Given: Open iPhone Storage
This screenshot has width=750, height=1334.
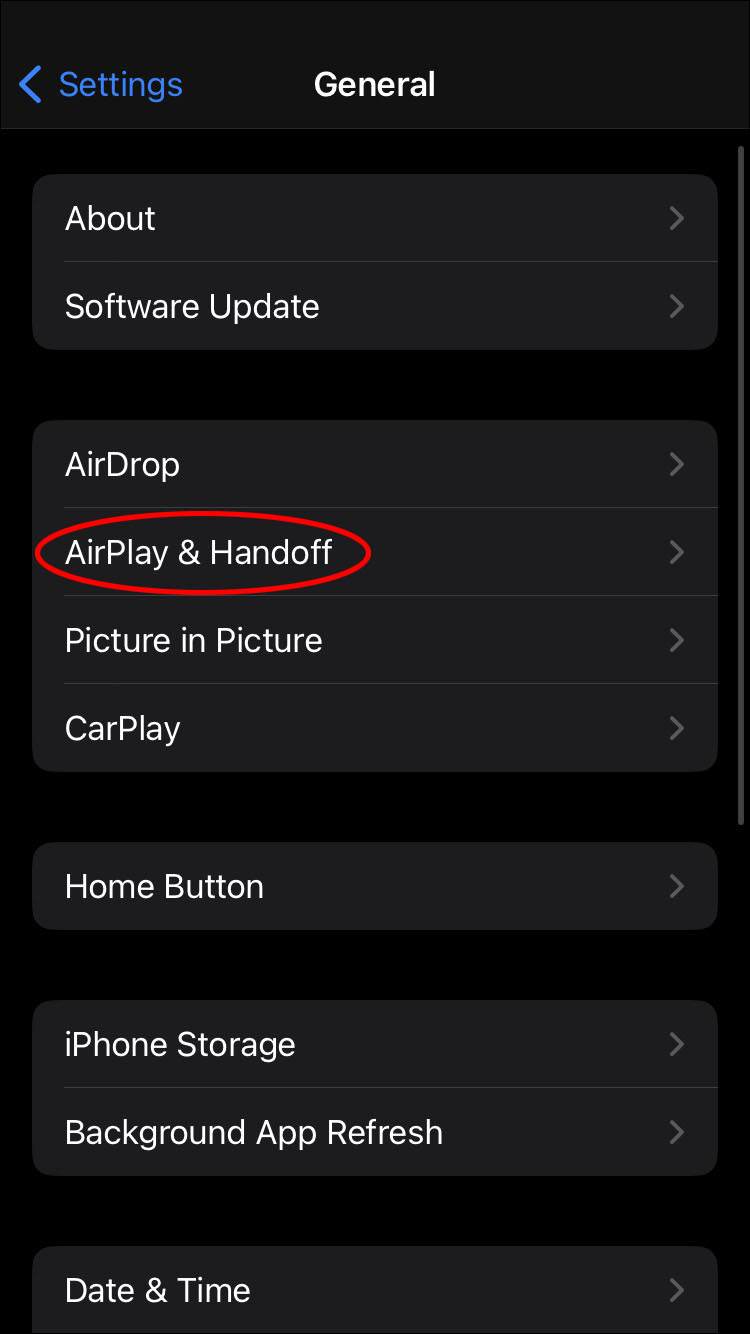Looking at the screenshot, I should pyautogui.click(x=375, y=1044).
